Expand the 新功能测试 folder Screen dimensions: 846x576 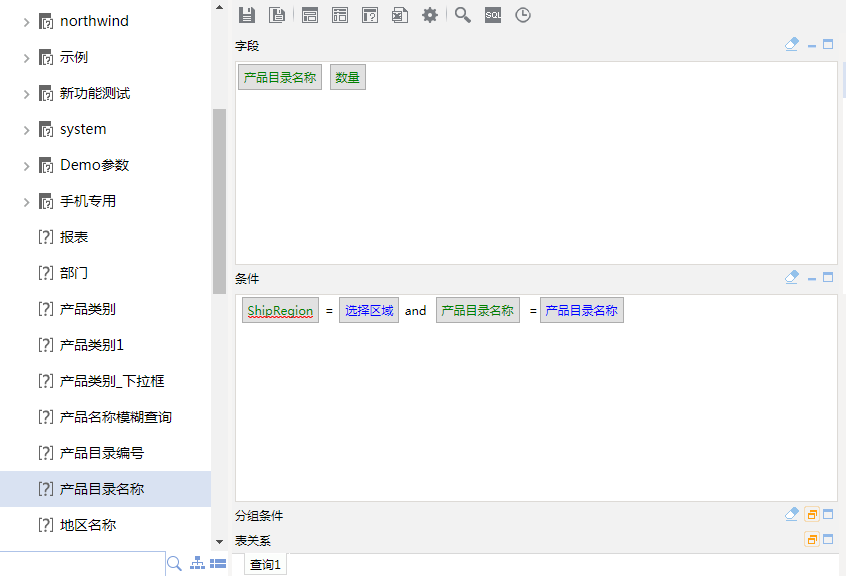[x=26, y=94]
